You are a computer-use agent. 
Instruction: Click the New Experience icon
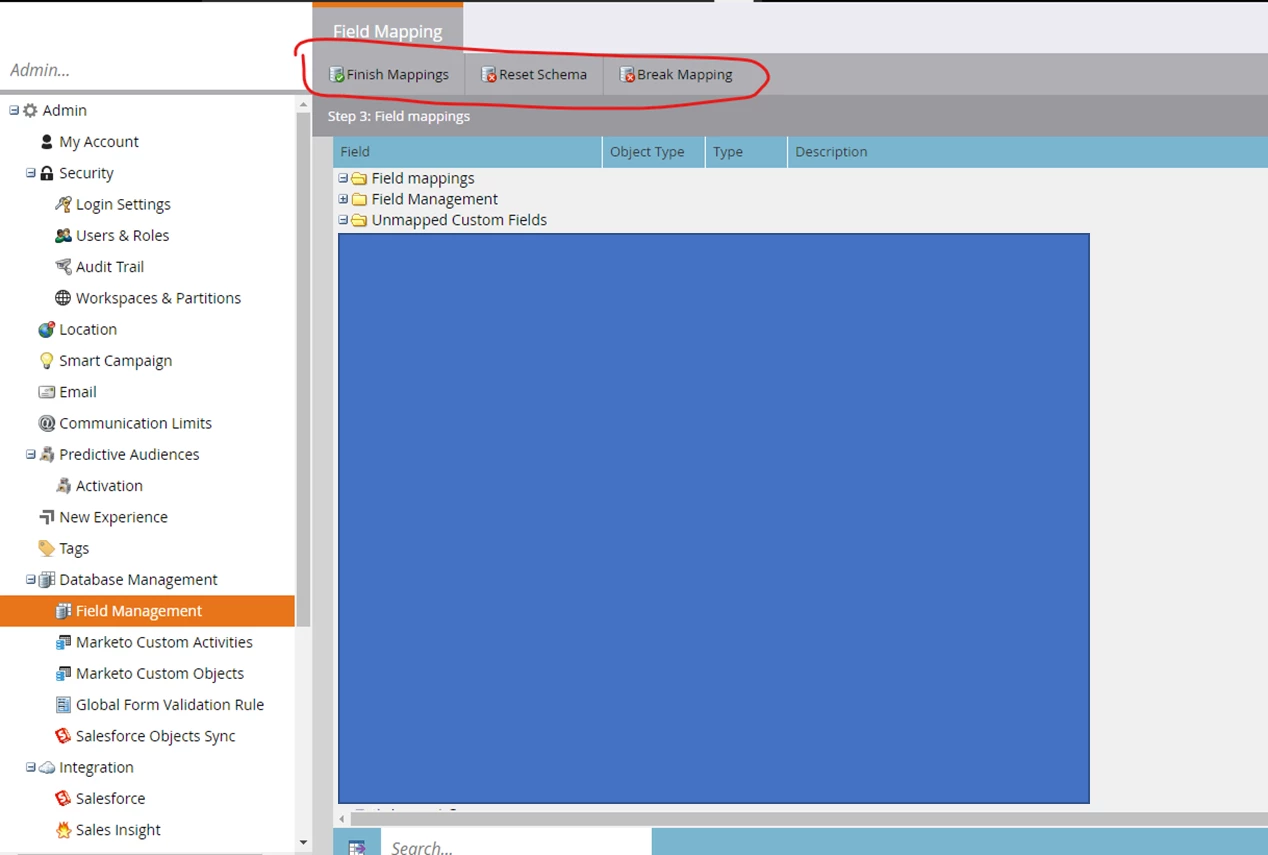click(47, 517)
